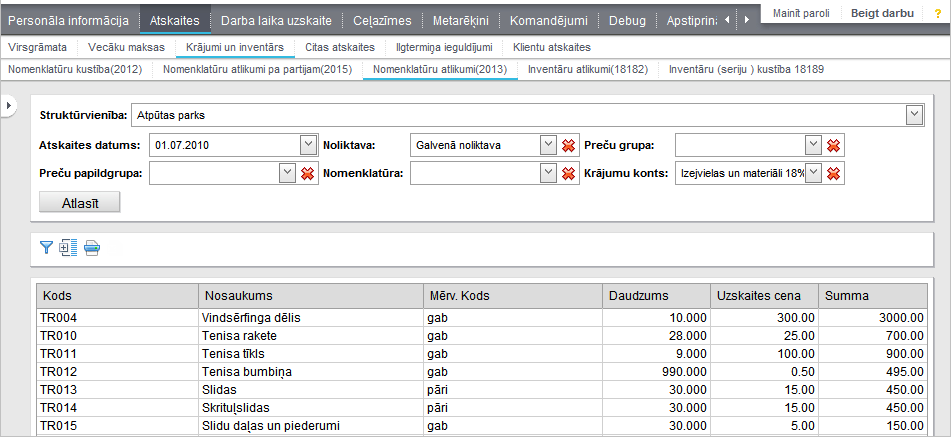The height and width of the screenshot is (437, 951).
Task: Clear the Krājumu konts field with red X
Action: [834, 174]
